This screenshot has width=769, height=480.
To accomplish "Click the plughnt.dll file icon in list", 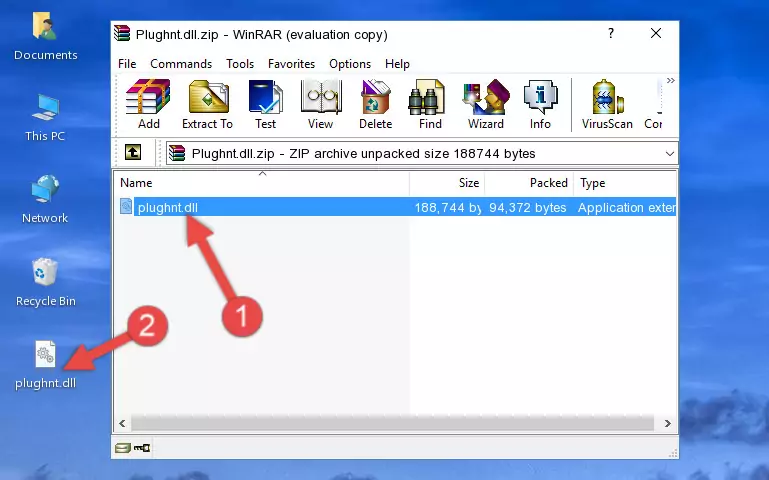I will tap(126, 206).
